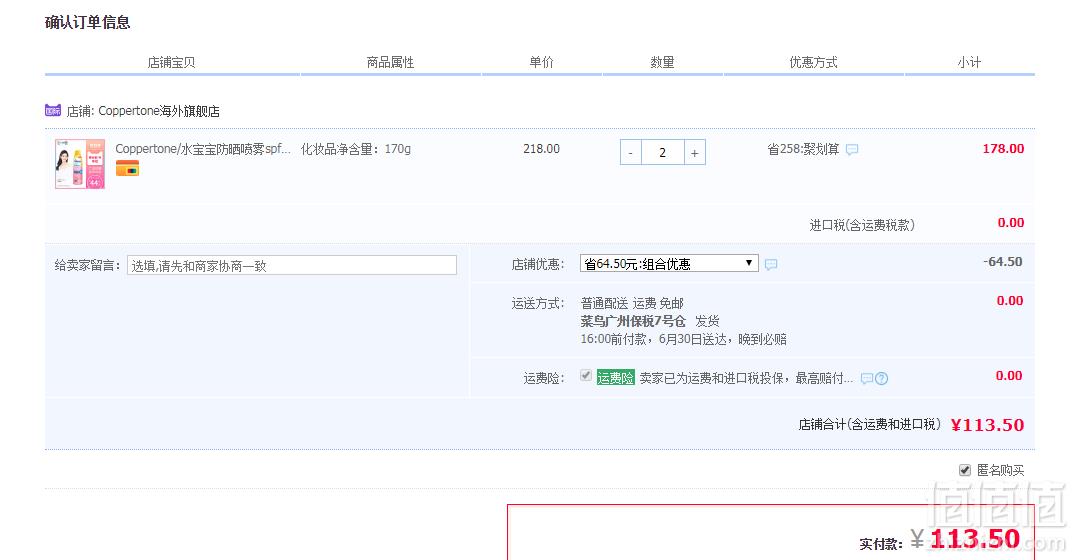Image resolution: width=1075 pixels, height=560 pixels.
Task: Increase quantity with the plus button
Action: tap(694, 153)
